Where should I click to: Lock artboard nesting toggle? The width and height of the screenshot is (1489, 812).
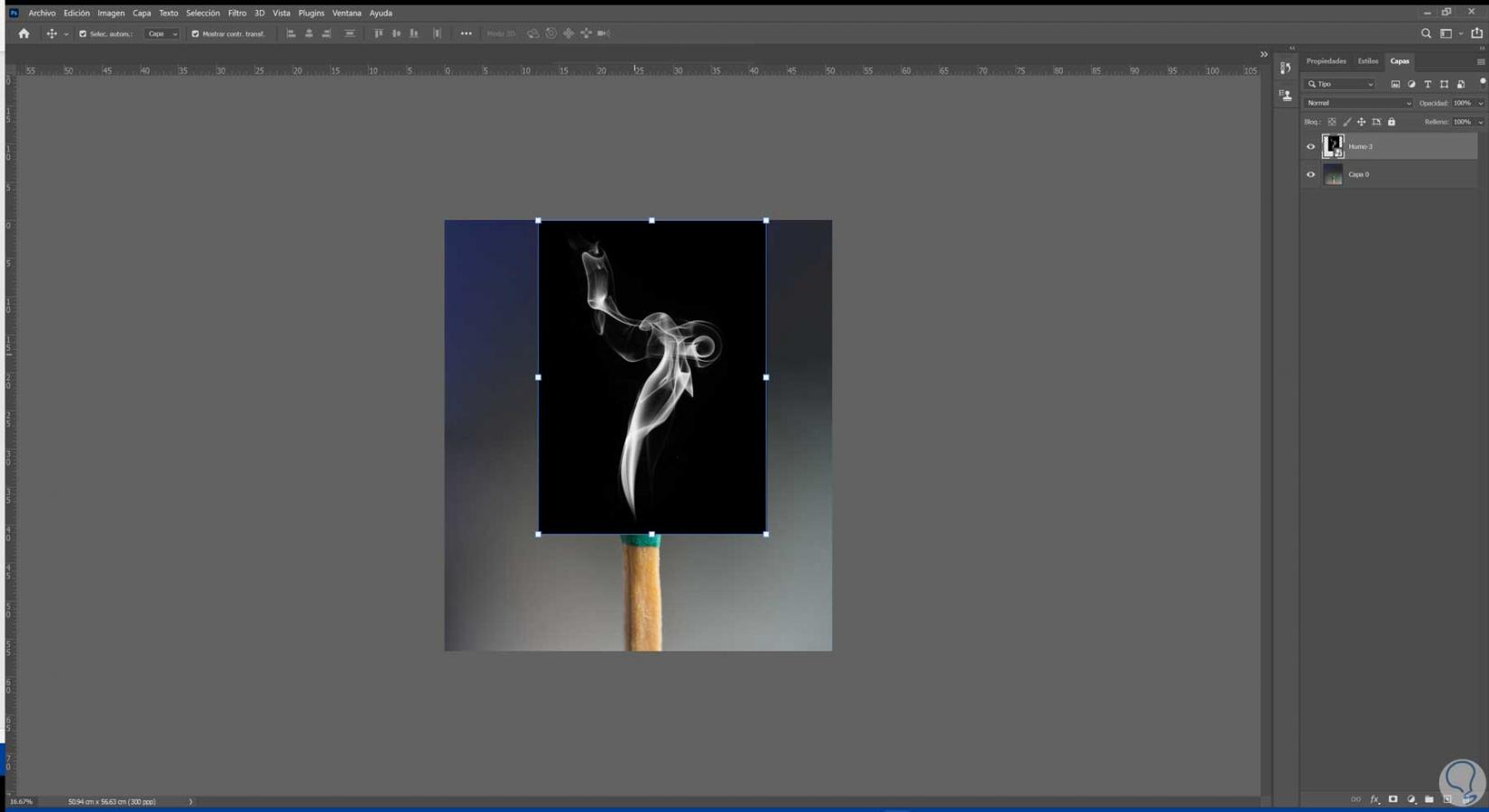(x=1376, y=122)
